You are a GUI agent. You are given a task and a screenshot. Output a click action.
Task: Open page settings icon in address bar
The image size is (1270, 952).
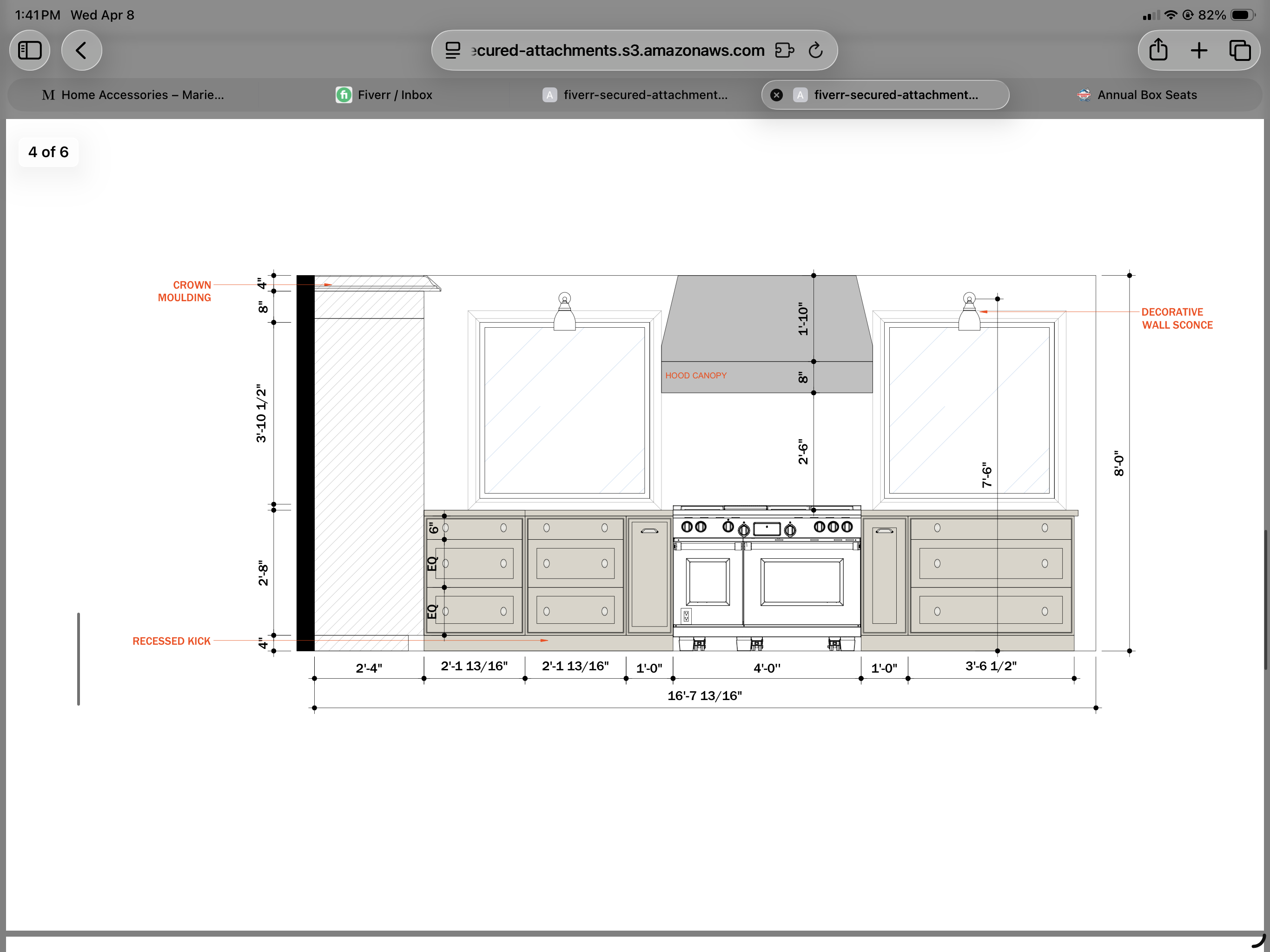(453, 51)
